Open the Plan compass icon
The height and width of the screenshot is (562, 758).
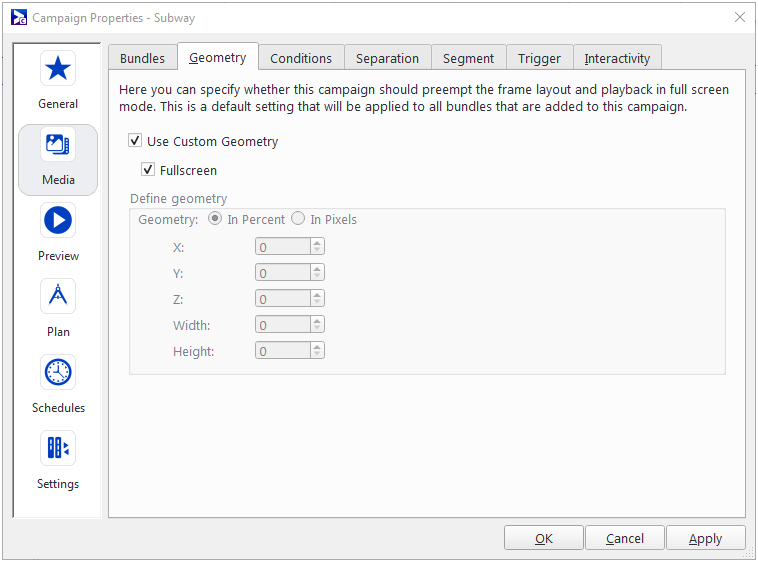(x=58, y=297)
